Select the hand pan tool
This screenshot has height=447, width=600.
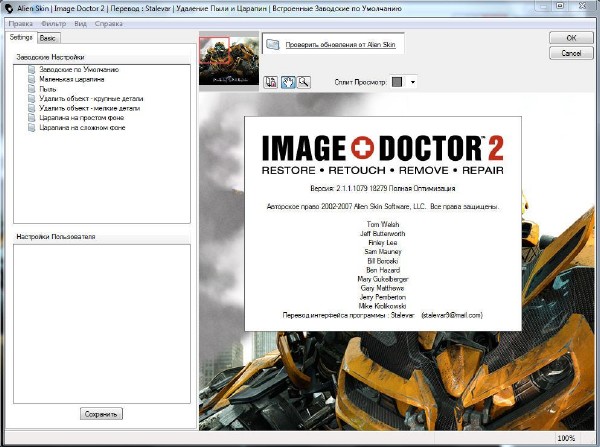[x=288, y=81]
